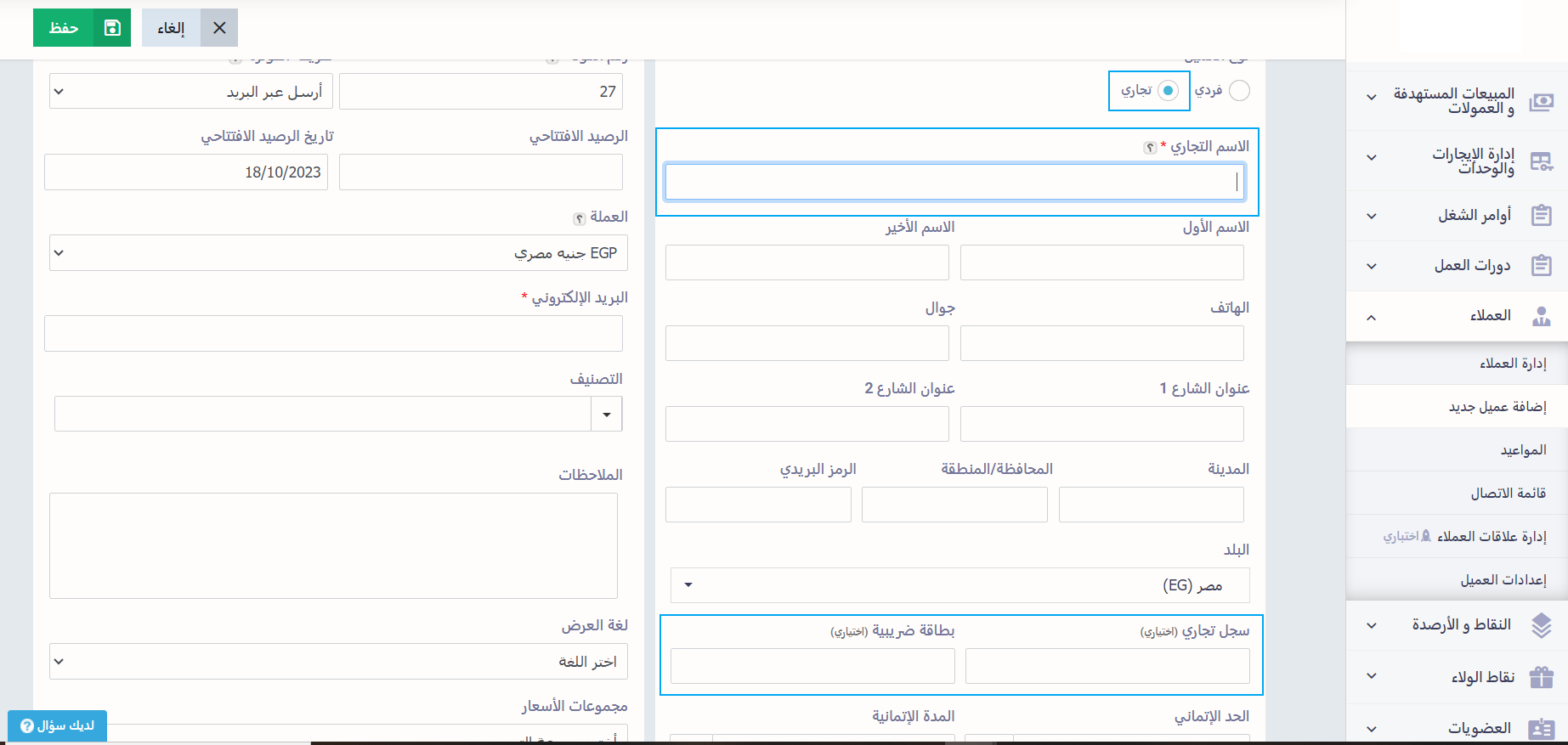The height and width of the screenshot is (745, 1568).
Task: Open المواعيد in the sidebar
Action: pyautogui.click(x=1522, y=450)
